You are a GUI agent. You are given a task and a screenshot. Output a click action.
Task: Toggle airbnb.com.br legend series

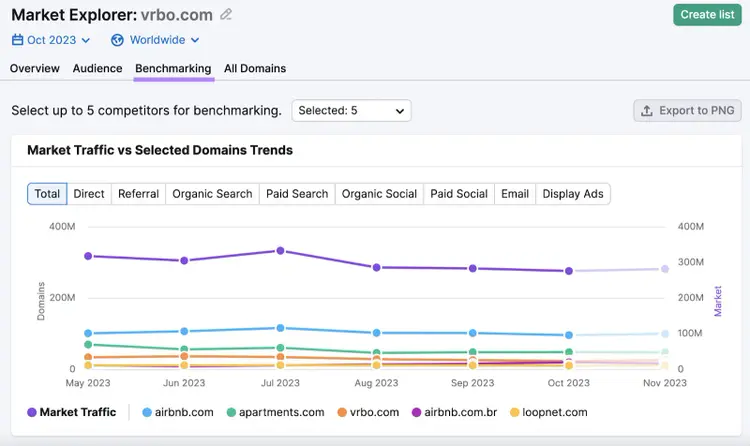point(454,412)
